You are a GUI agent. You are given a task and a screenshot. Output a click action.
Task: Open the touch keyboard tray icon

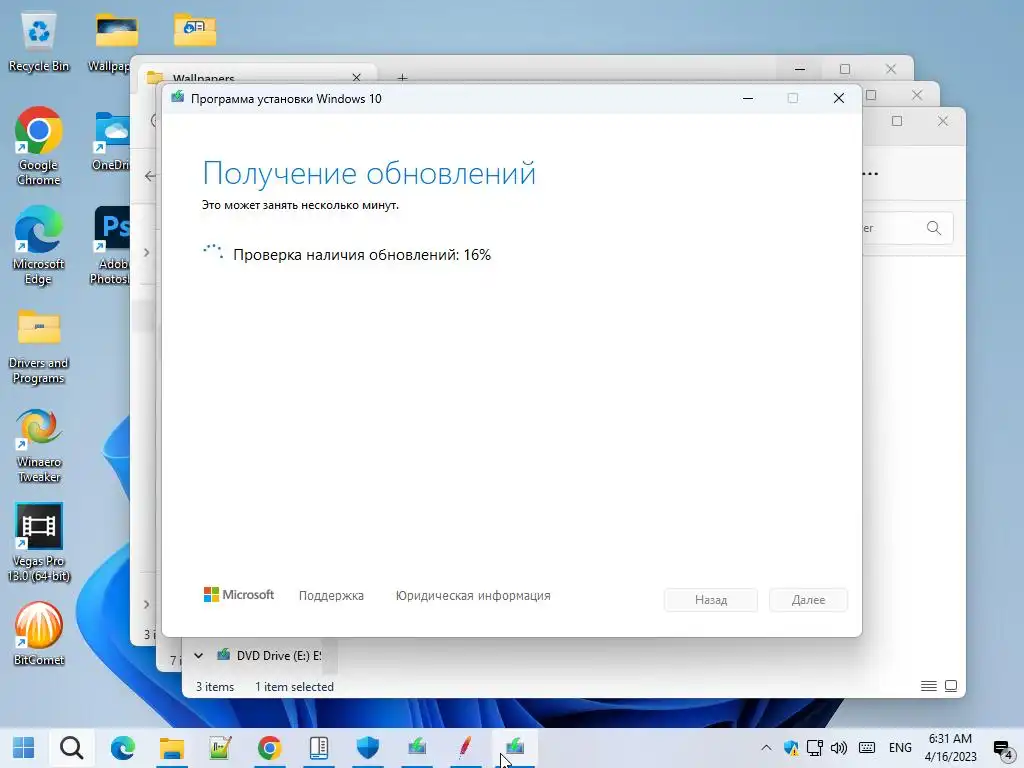(867, 748)
